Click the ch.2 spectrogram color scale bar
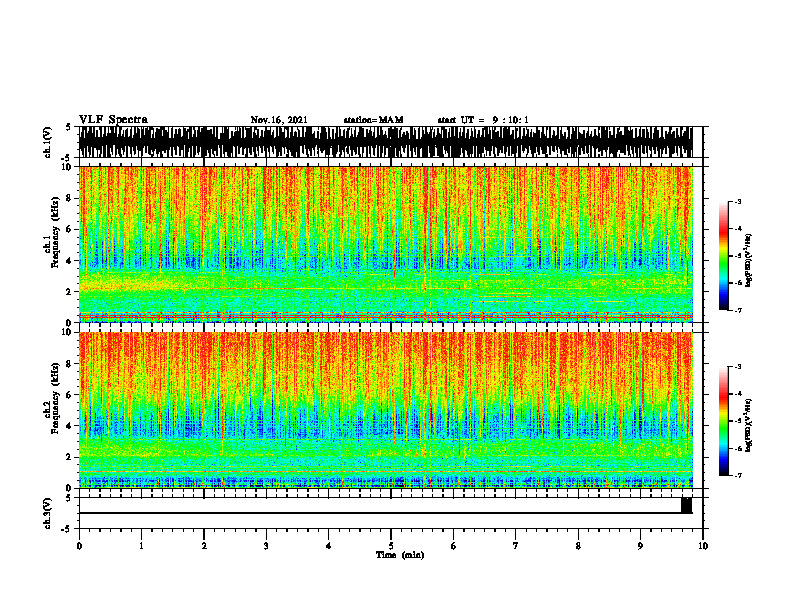792x612 pixels. [x=724, y=421]
